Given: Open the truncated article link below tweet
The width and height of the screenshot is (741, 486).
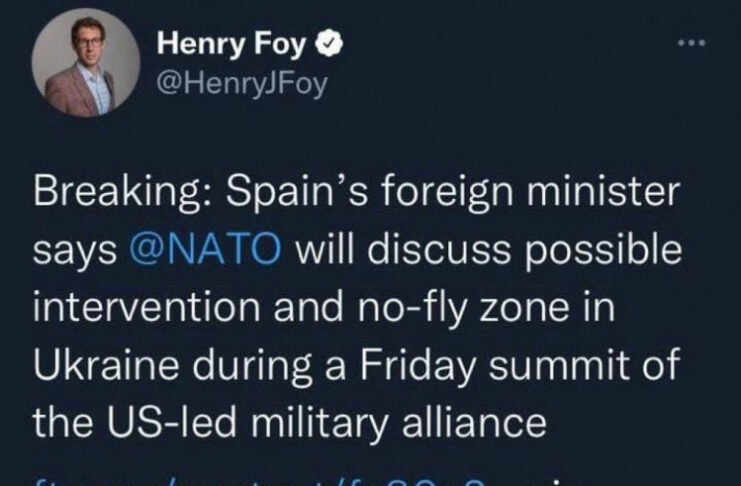Looking at the screenshot, I should click(x=300, y=478).
